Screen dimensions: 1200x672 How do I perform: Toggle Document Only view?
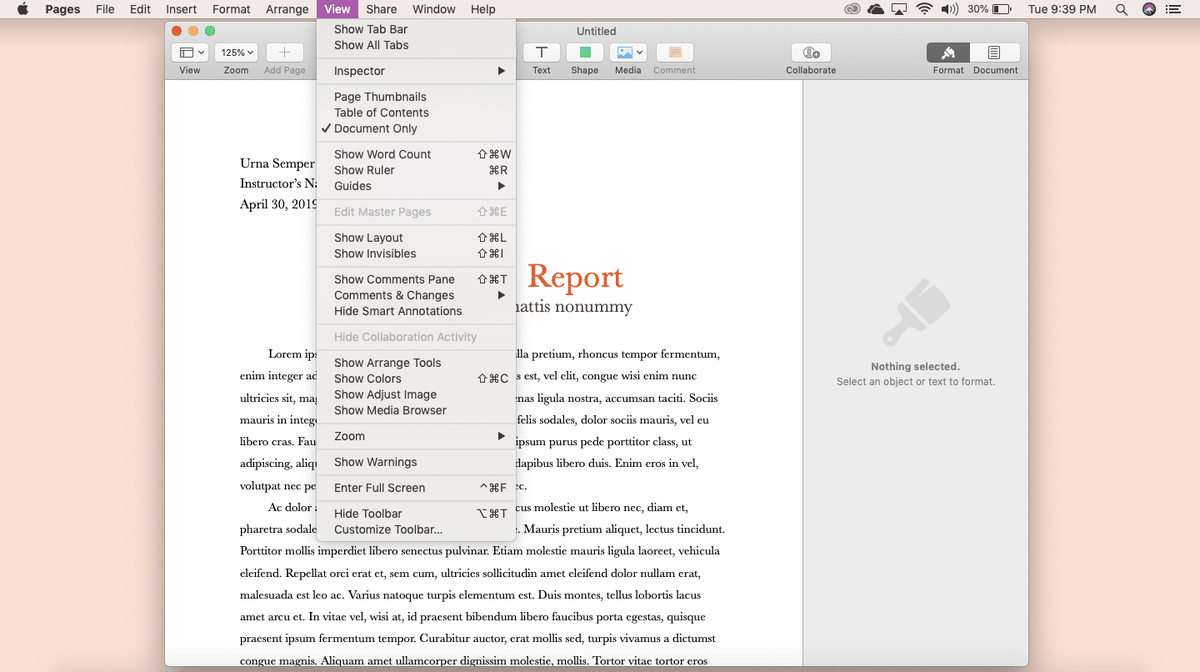tap(381, 128)
